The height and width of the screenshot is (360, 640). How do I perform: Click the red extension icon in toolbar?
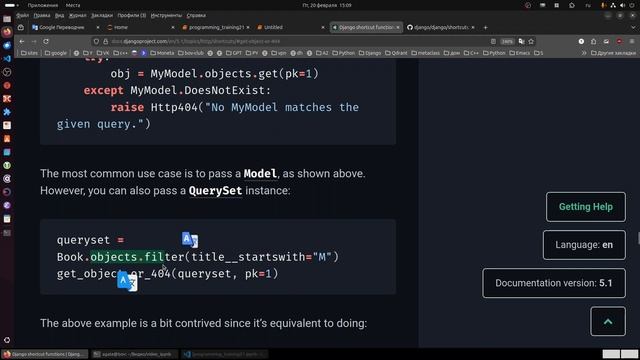pyautogui.click(x=619, y=41)
